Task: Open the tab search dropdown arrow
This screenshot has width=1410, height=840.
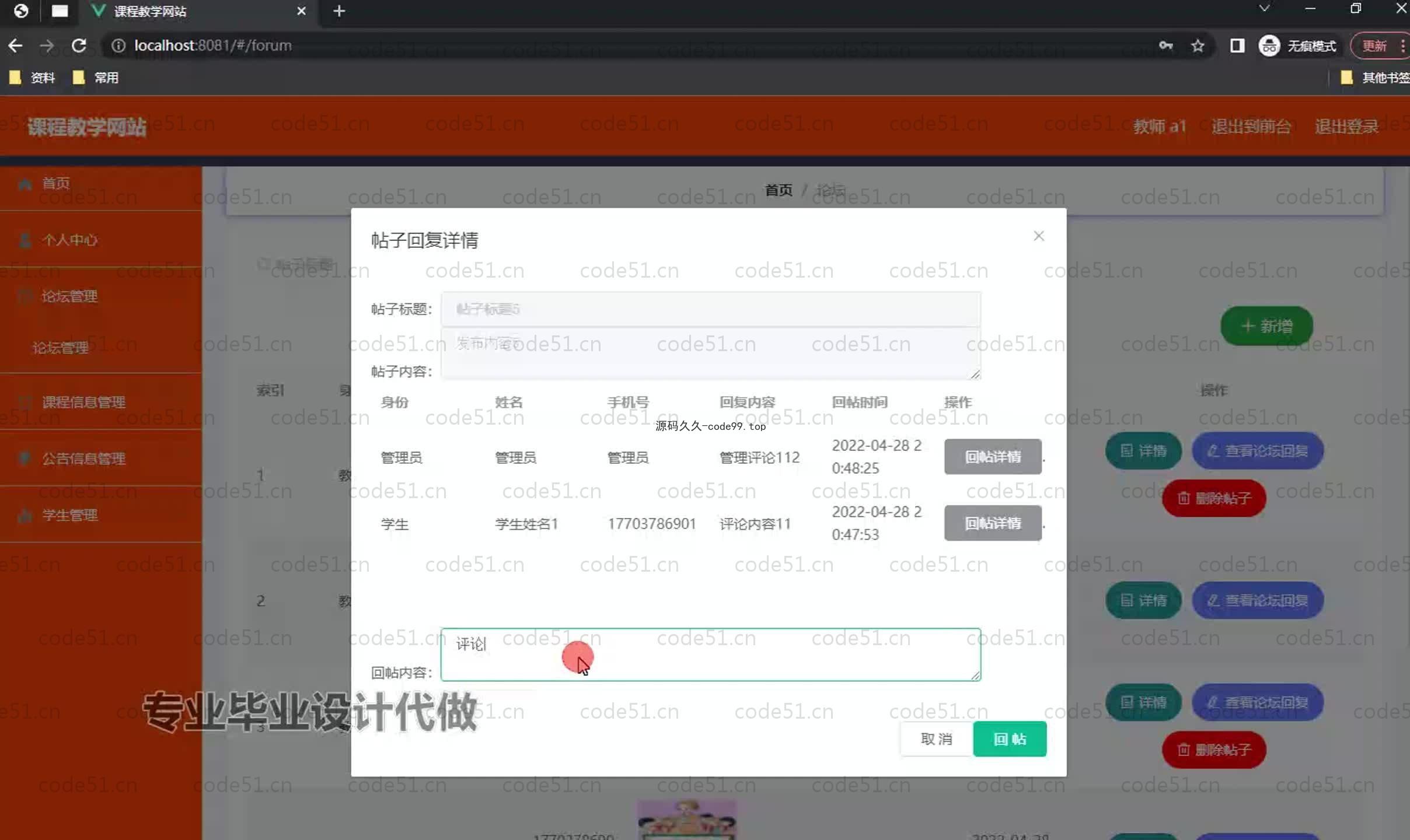Action: point(1264,9)
